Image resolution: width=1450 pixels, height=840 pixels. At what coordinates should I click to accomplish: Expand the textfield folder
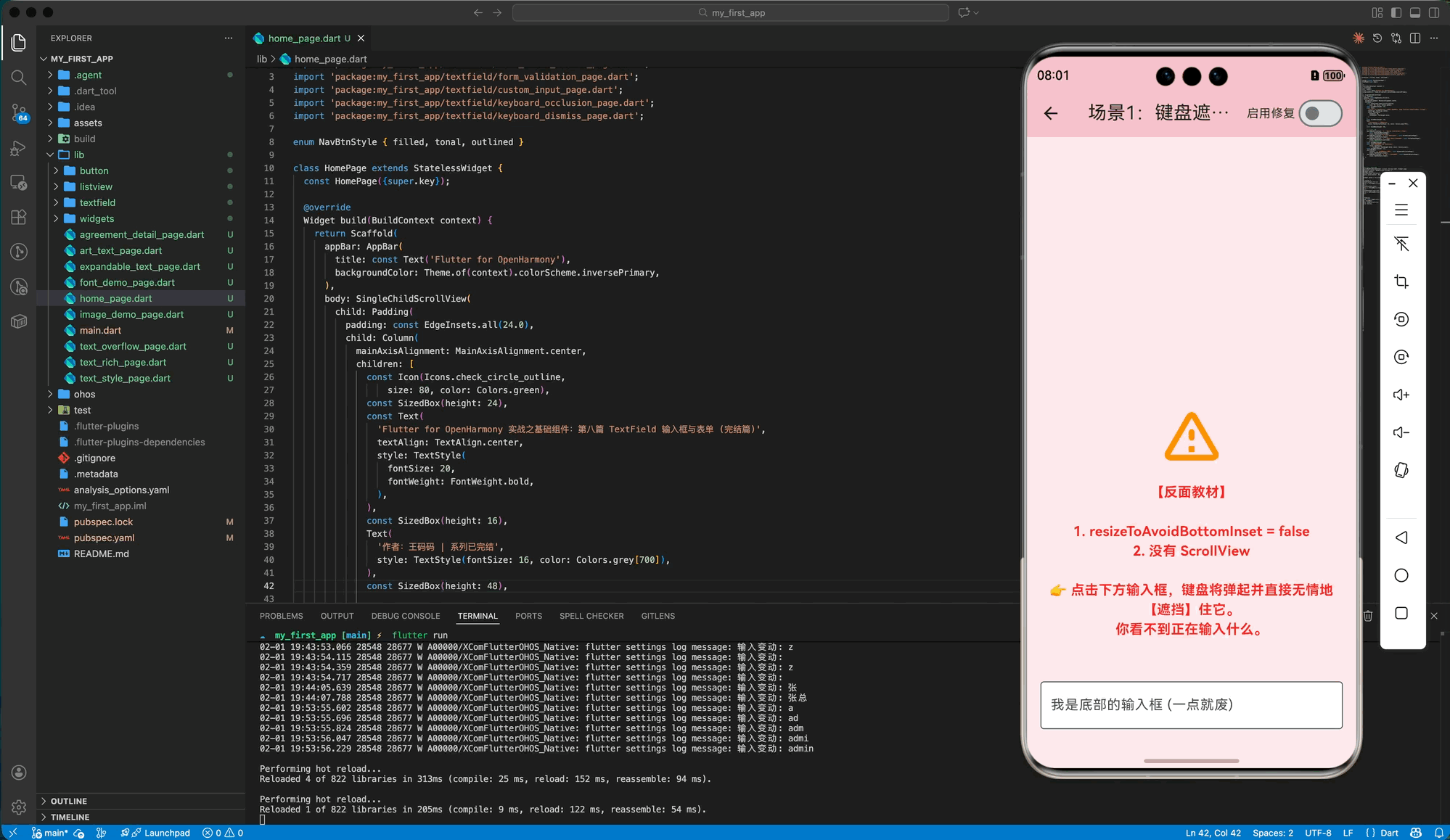pyautogui.click(x=97, y=202)
